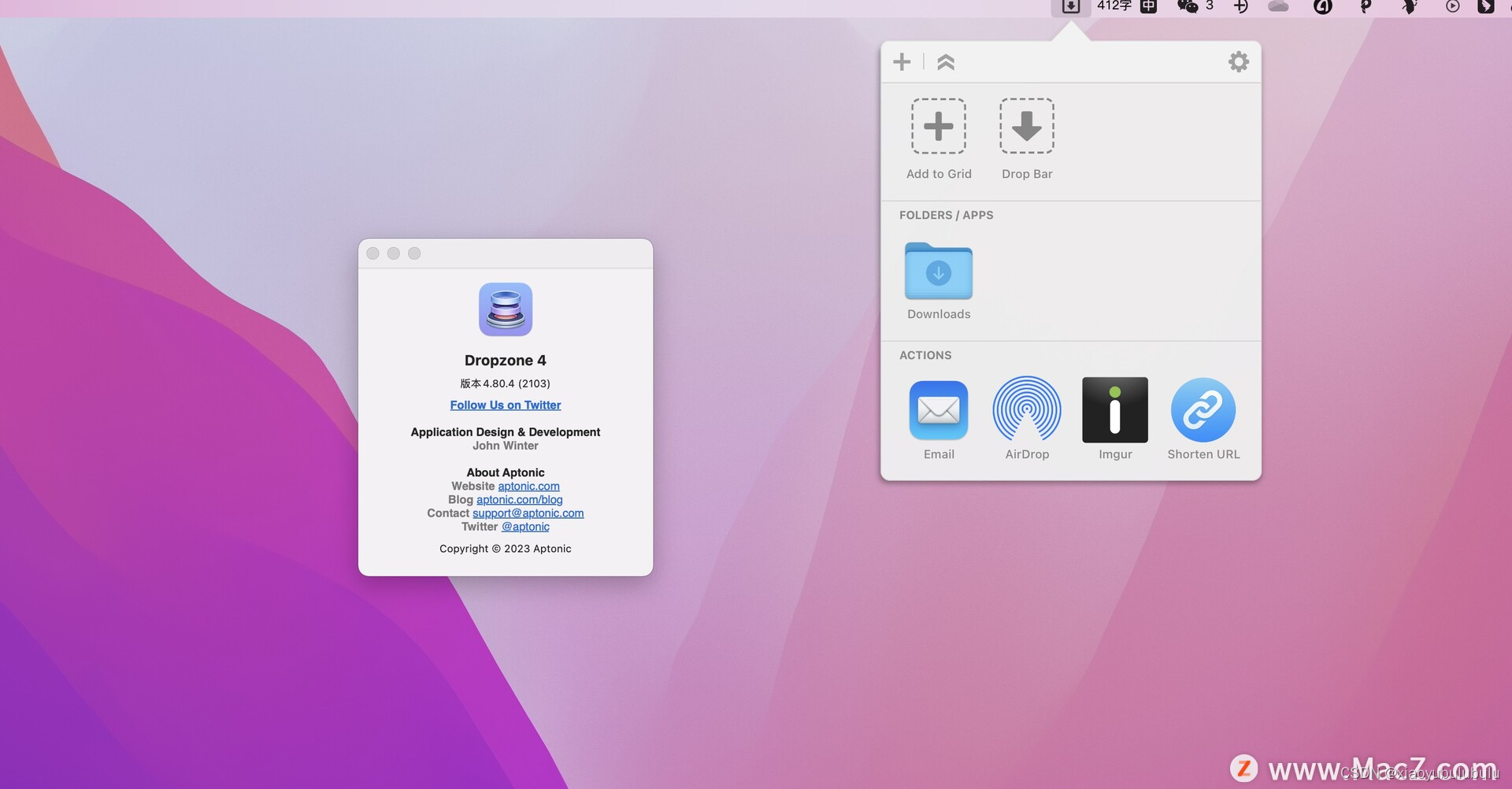
Task: Click the FOLDERS / APPS section header
Action: [x=946, y=215]
